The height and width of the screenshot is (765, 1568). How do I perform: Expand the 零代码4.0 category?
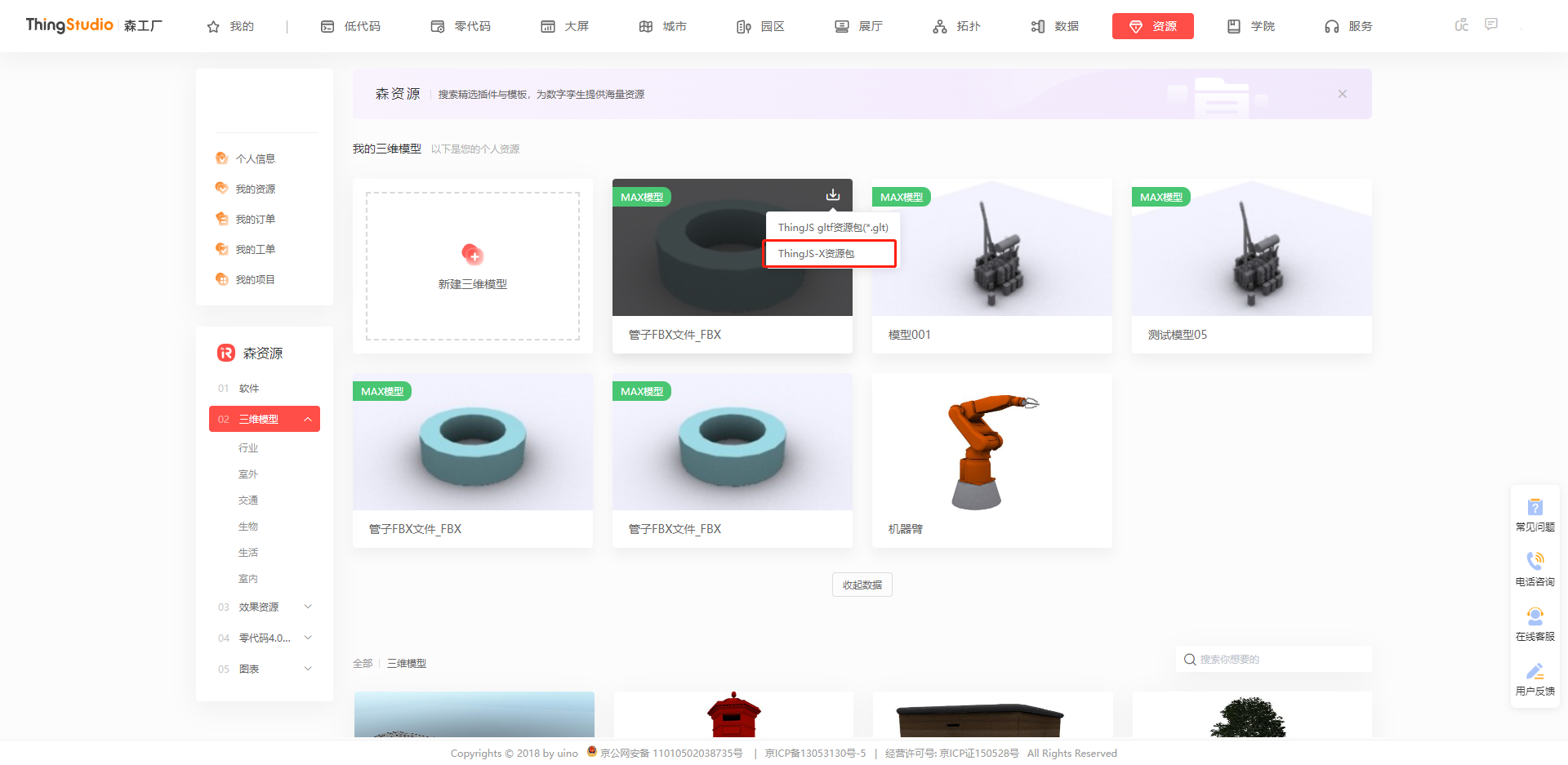307,638
